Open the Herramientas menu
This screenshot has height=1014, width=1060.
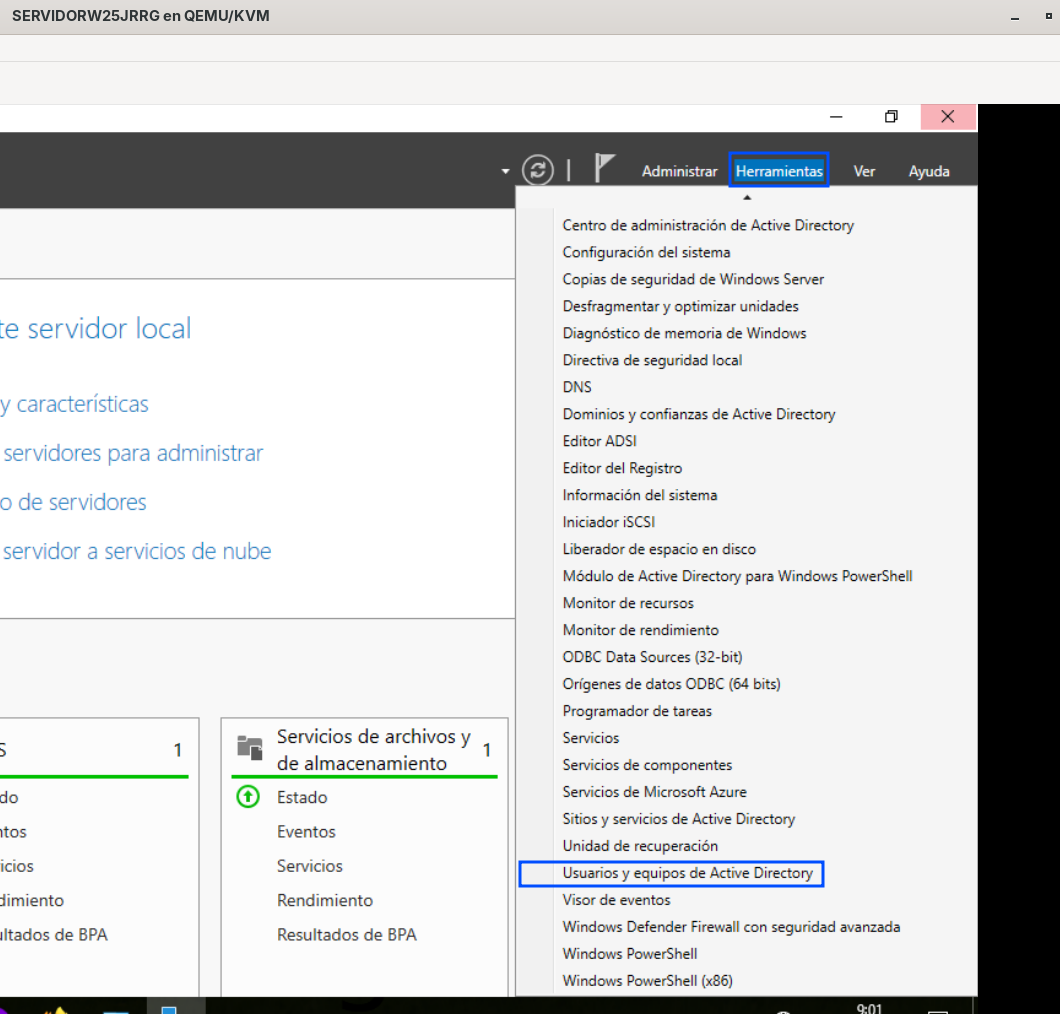pyautogui.click(x=779, y=171)
